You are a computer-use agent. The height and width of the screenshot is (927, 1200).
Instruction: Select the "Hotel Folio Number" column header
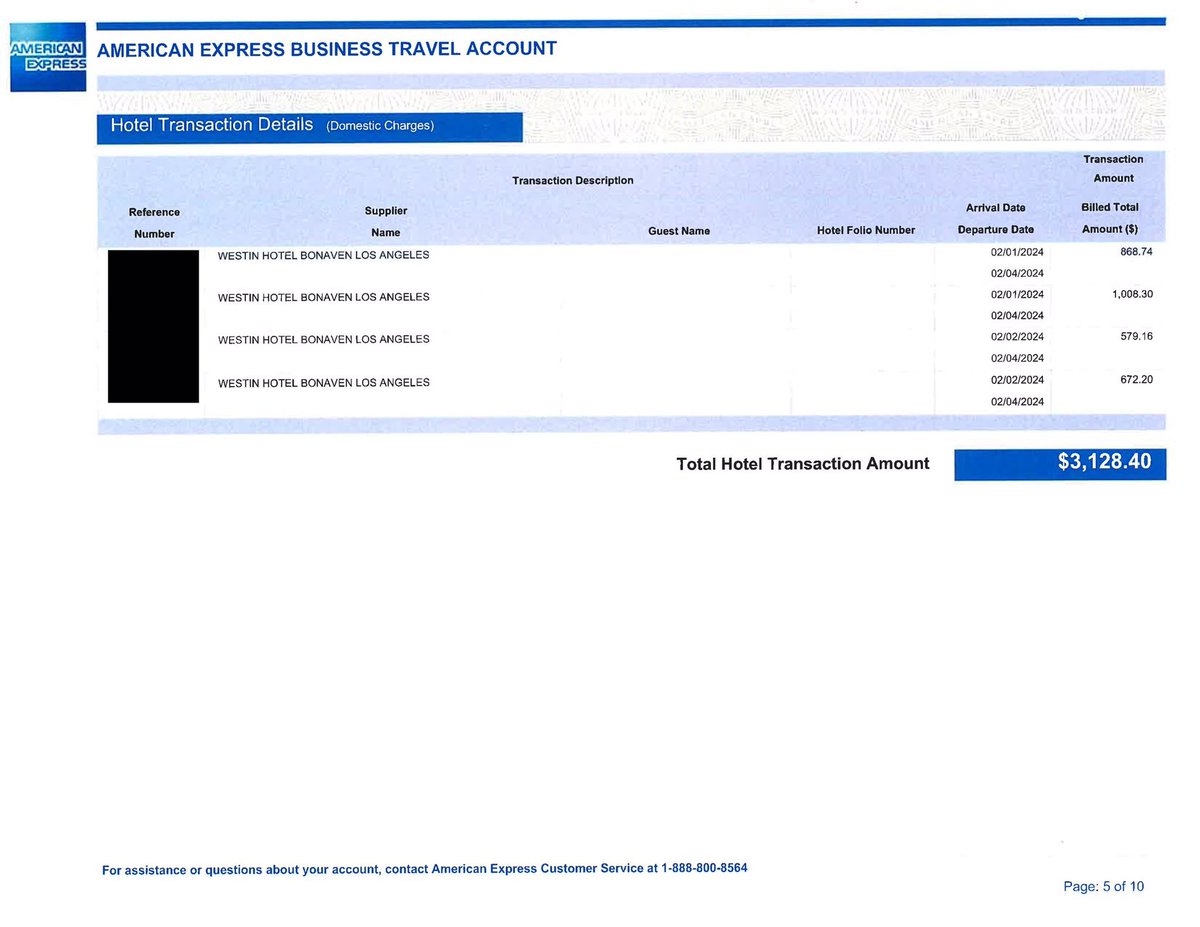click(866, 231)
